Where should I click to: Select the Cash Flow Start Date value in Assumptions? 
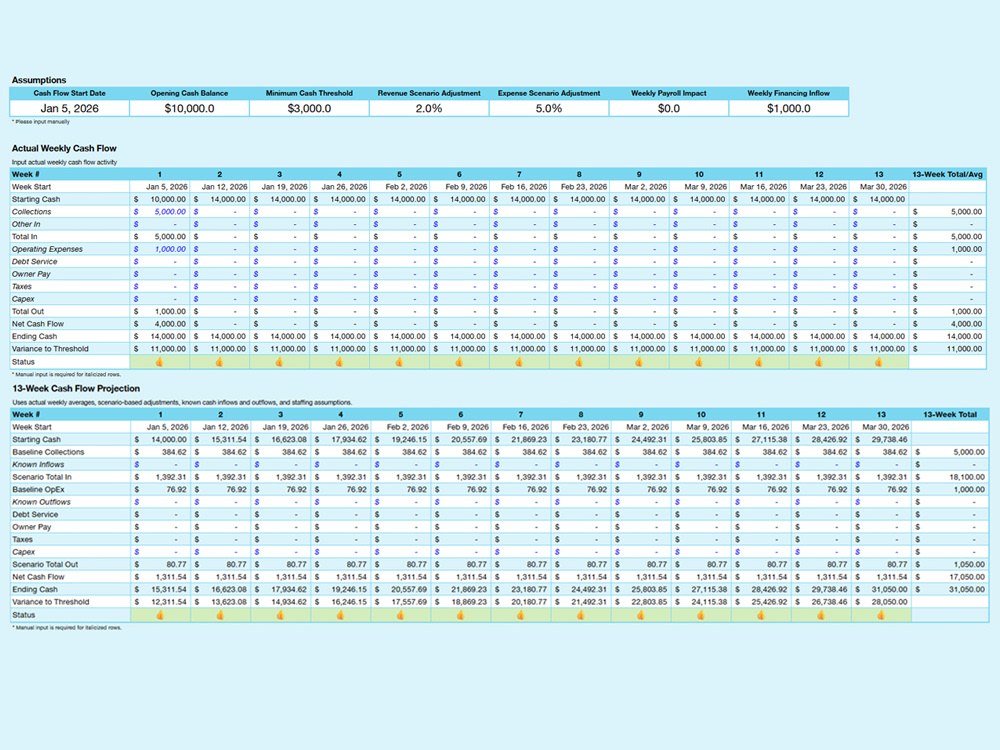[x=70, y=108]
